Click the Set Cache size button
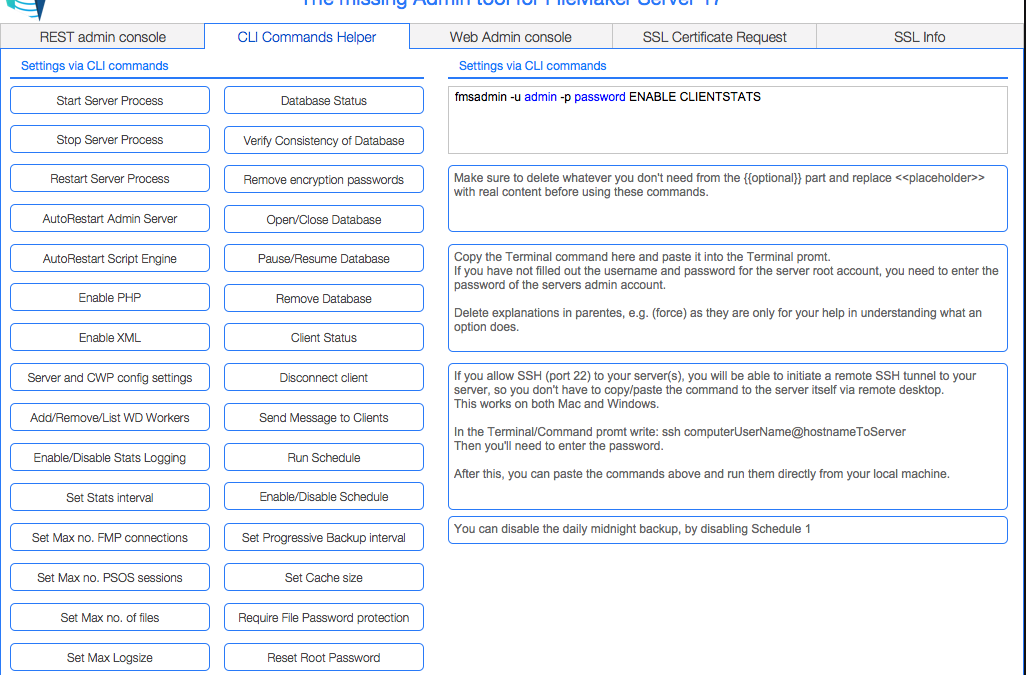The image size is (1026, 675). pos(324,578)
